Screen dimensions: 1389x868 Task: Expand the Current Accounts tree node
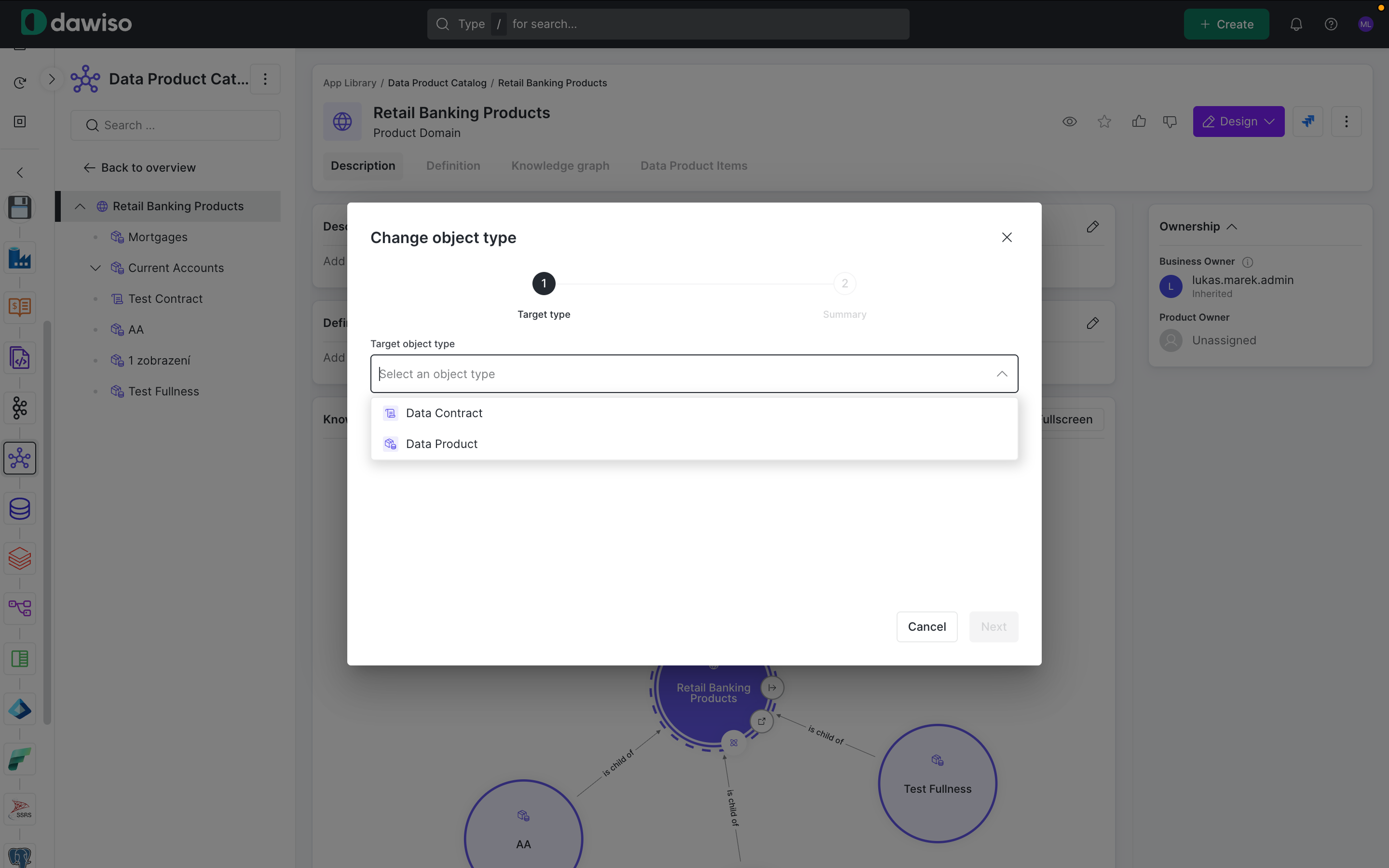95,268
